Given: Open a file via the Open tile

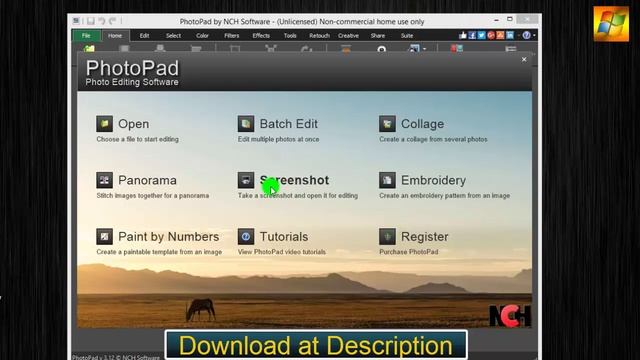Looking at the screenshot, I should [122, 124].
